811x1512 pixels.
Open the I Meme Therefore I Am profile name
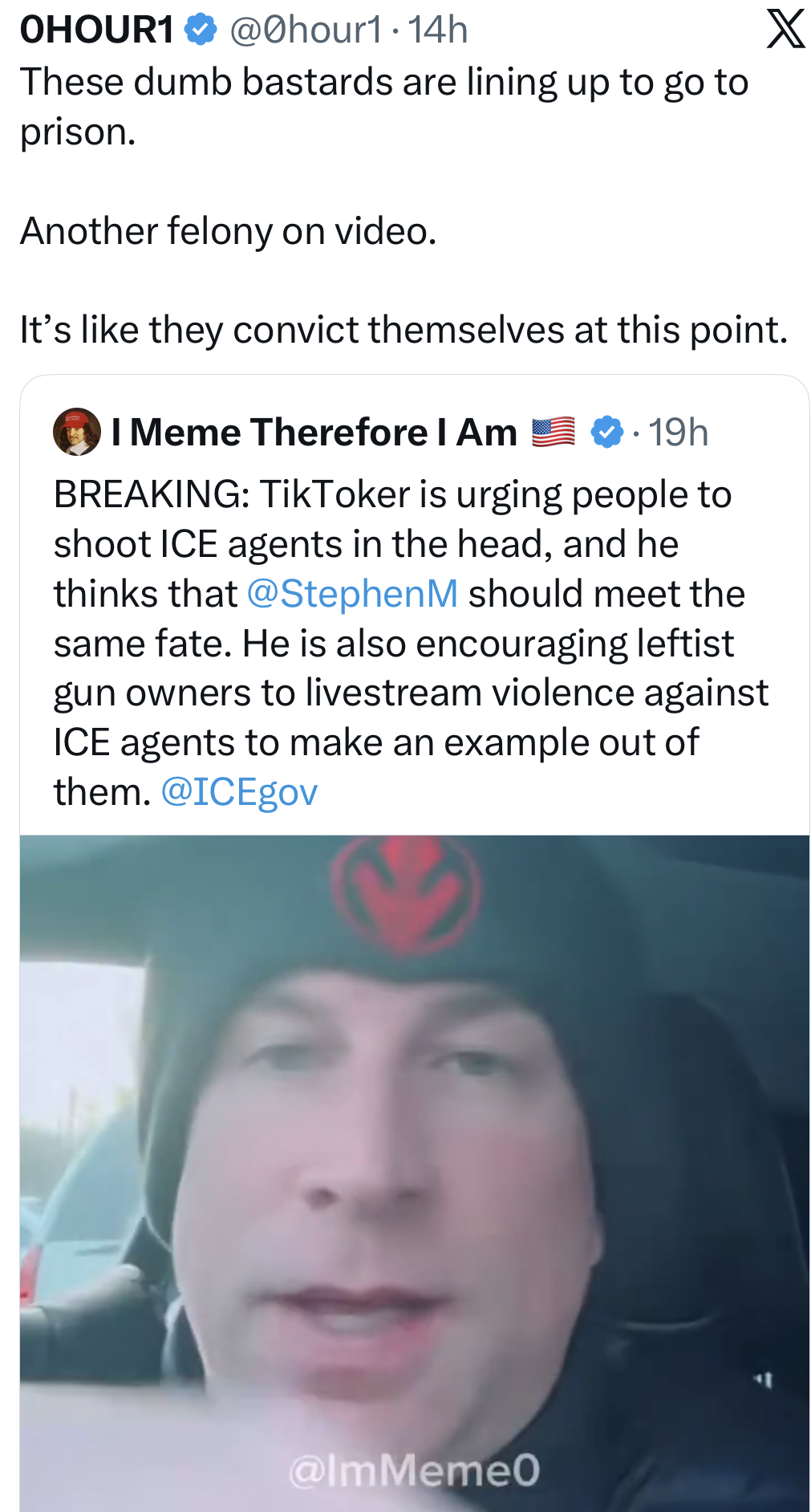(314, 433)
